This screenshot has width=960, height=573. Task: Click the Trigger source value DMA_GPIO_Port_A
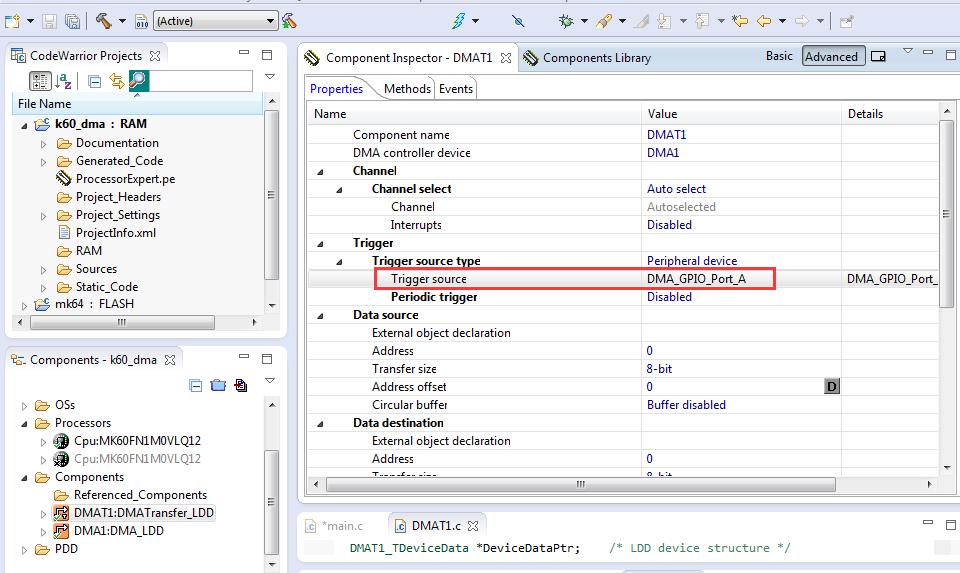point(696,279)
